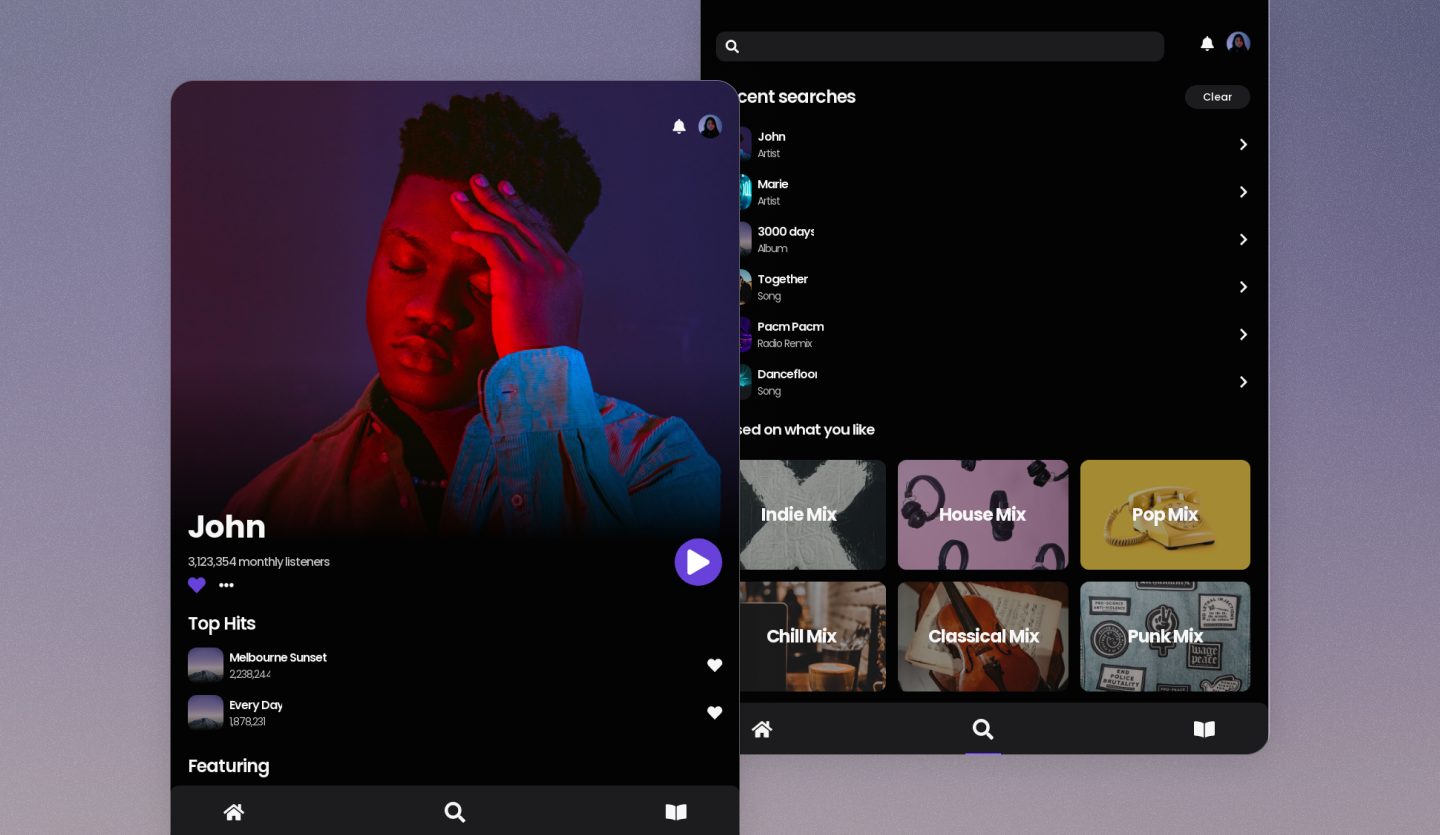Open the Pop Mix playlist tile
The image size is (1440, 835).
[1164, 514]
